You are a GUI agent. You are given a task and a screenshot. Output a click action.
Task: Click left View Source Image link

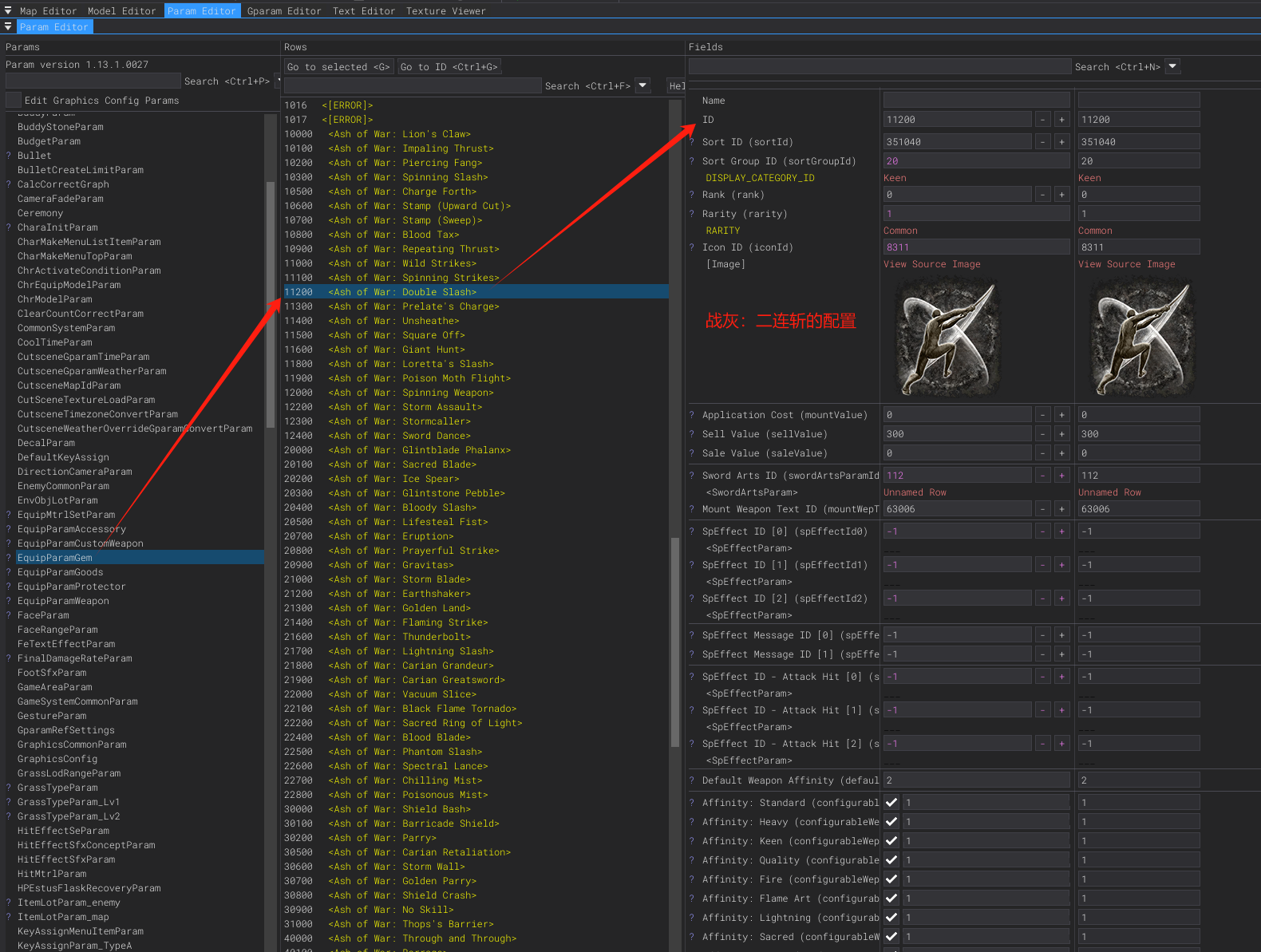click(x=931, y=264)
